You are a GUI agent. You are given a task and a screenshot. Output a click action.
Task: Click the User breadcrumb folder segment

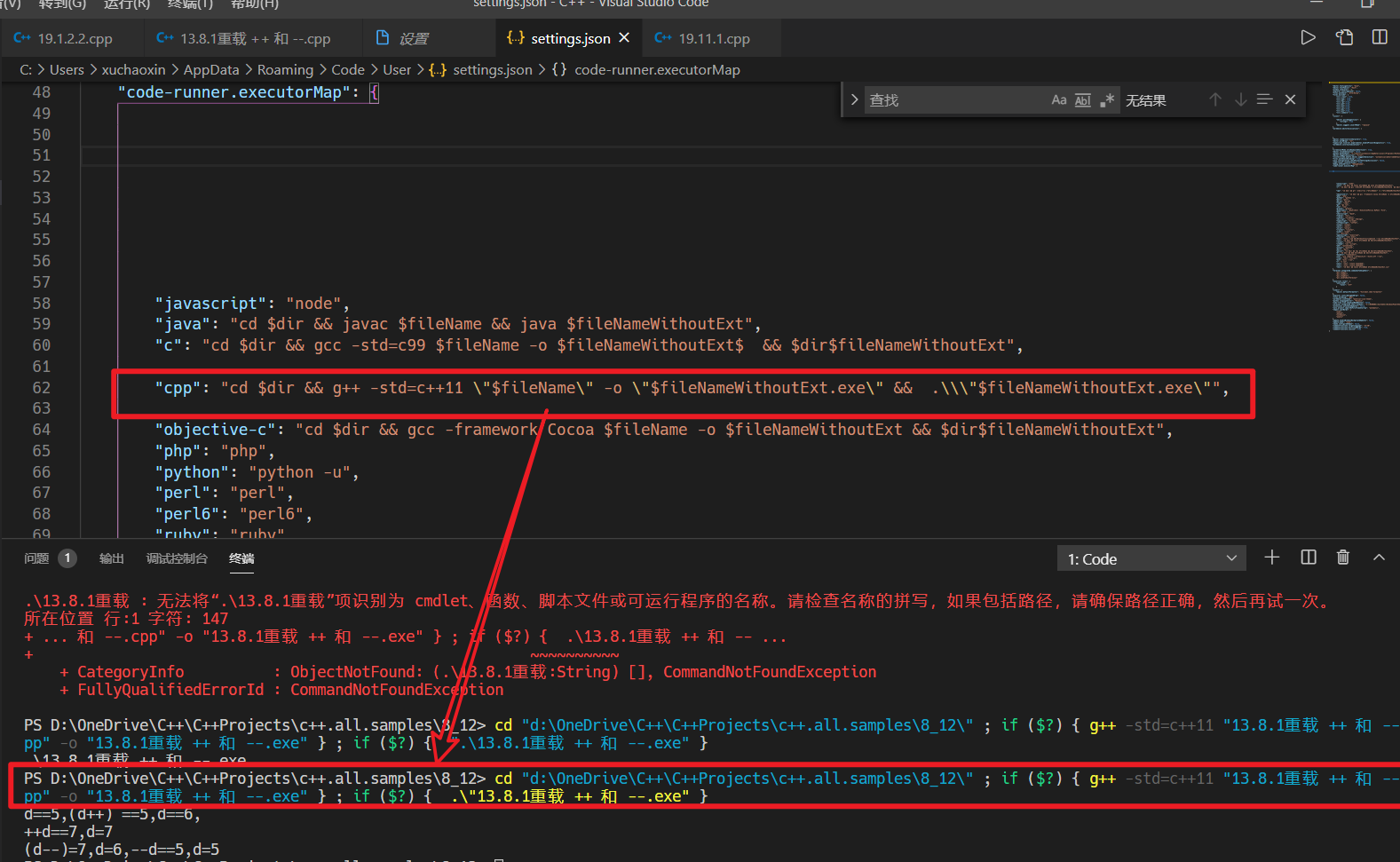coord(397,69)
